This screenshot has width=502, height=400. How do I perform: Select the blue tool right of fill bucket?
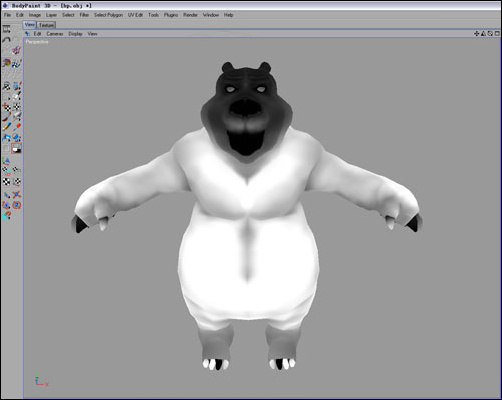(17, 138)
